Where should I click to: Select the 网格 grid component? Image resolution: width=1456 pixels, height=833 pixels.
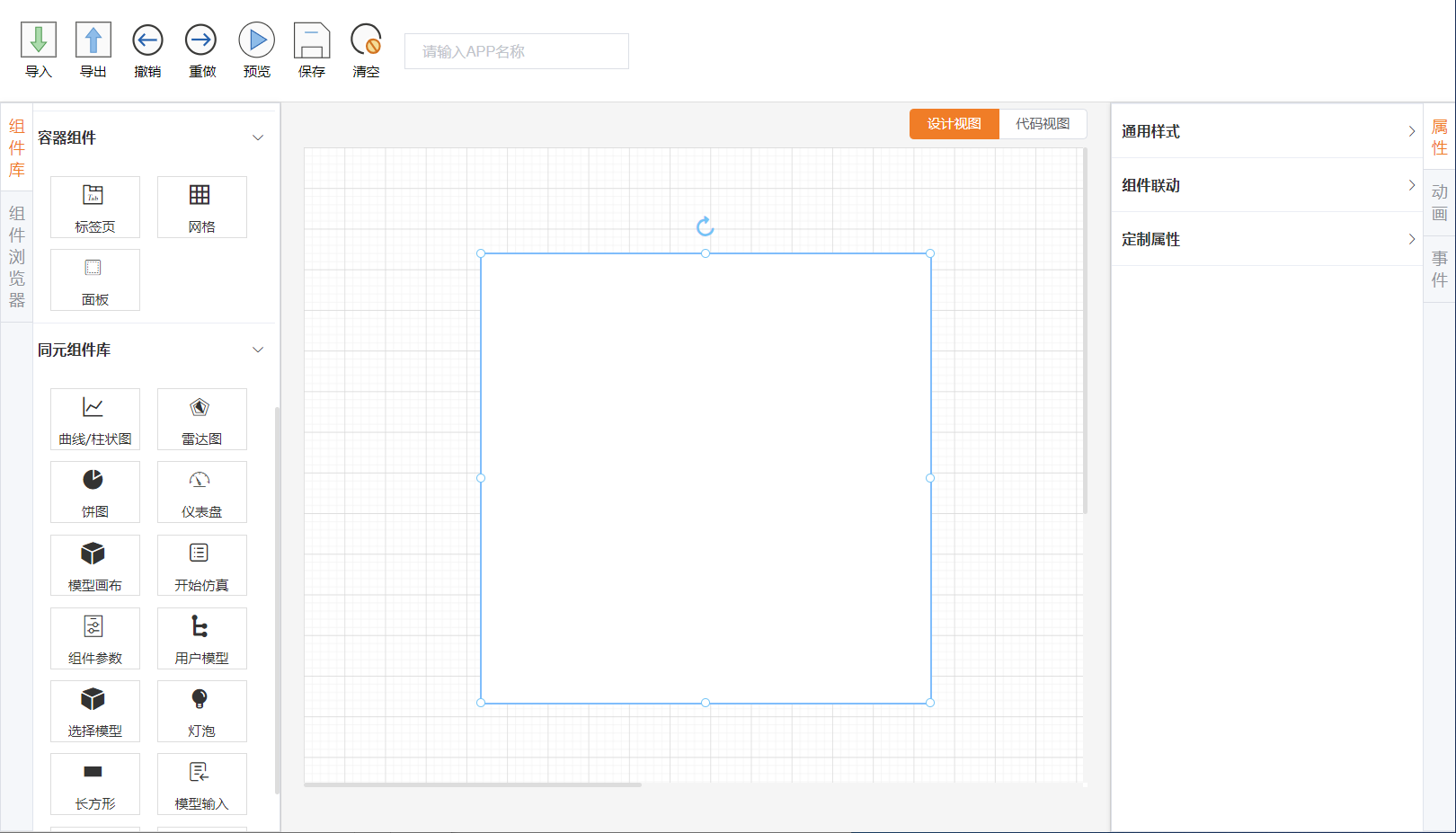click(202, 207)
